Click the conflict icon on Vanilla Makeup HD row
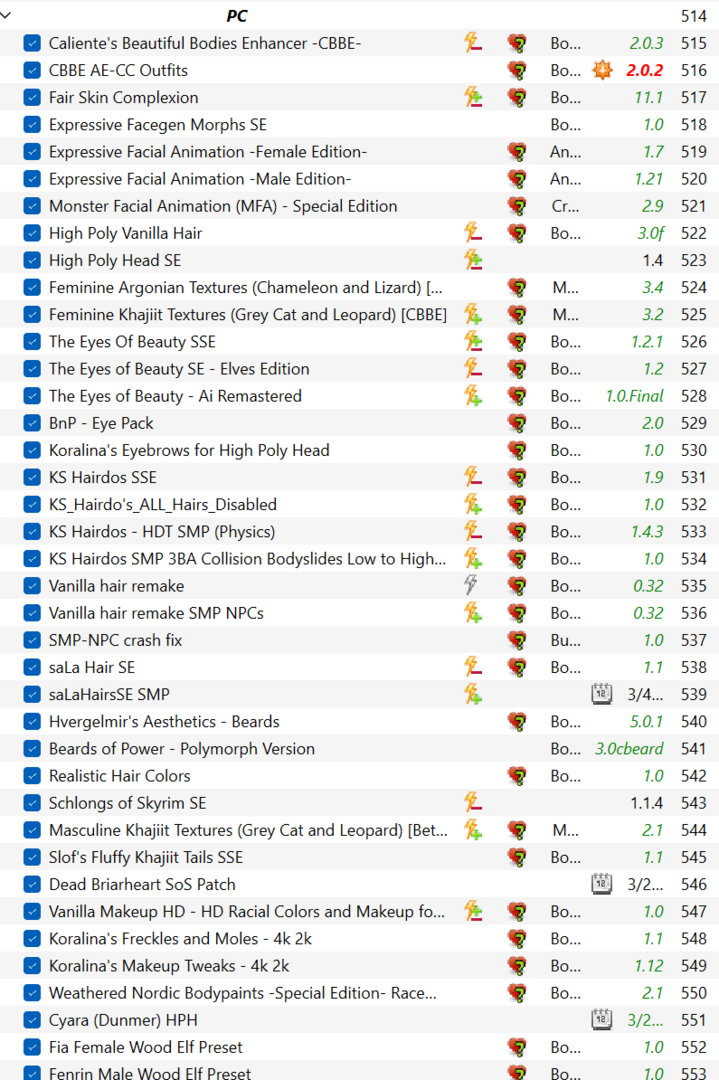The image size is (719, 1080). 472,911
